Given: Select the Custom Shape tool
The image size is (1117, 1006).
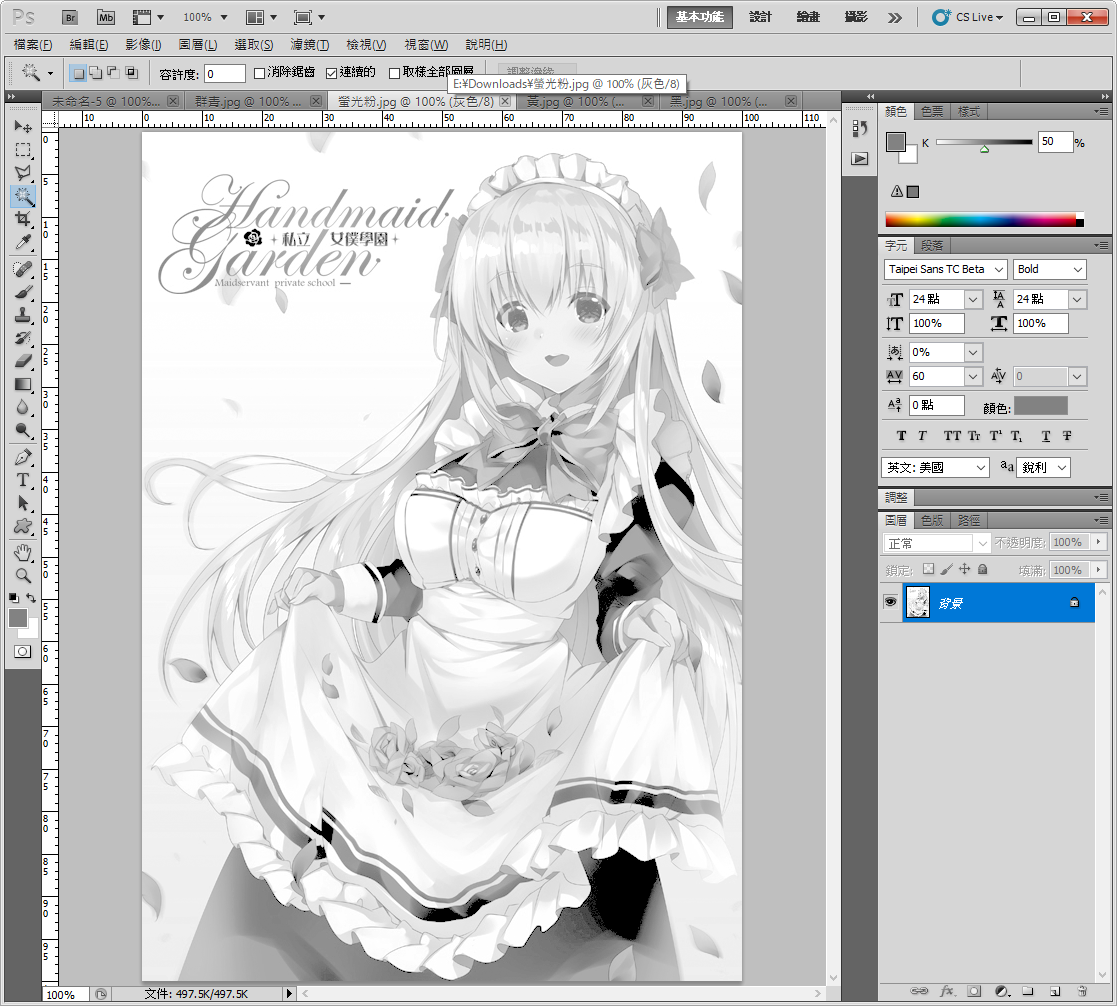Looking at the screenshot, I should click(23, 526).
